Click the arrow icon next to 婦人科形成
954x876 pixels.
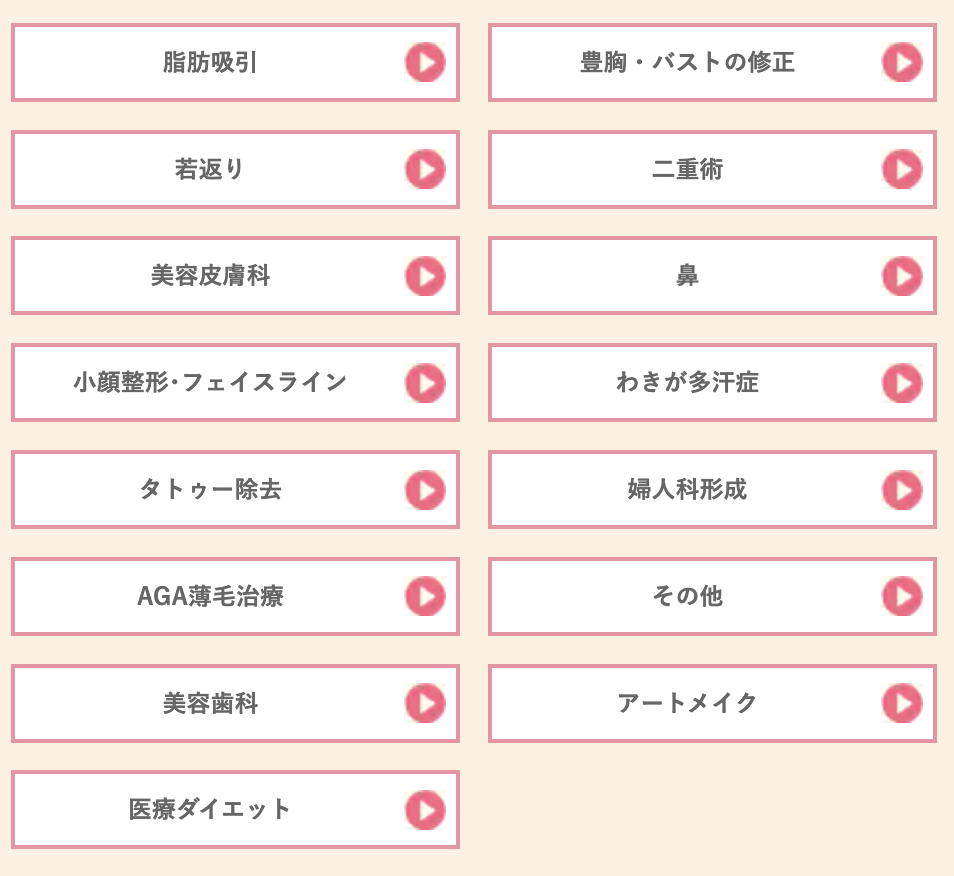coord(902,490)
